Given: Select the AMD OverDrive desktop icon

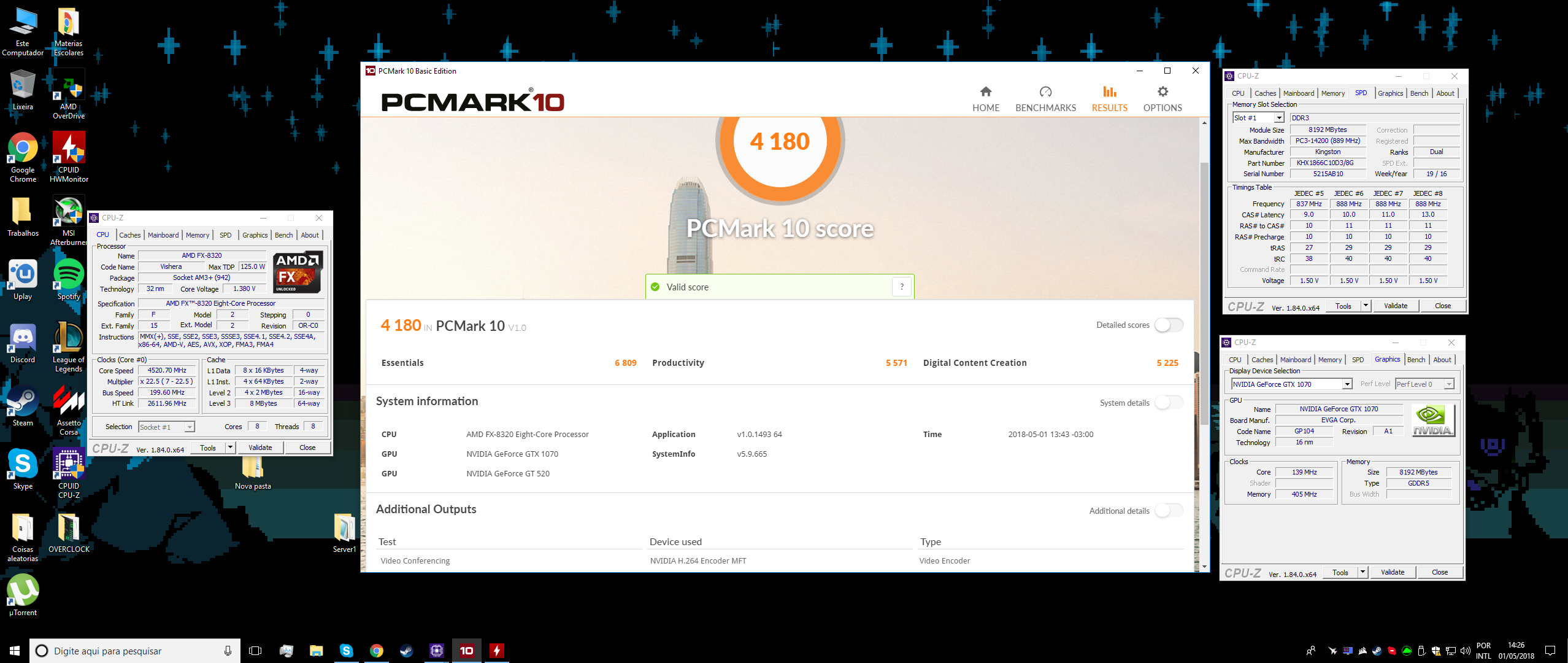Looking at the screenshot, I should coord(69,95).
